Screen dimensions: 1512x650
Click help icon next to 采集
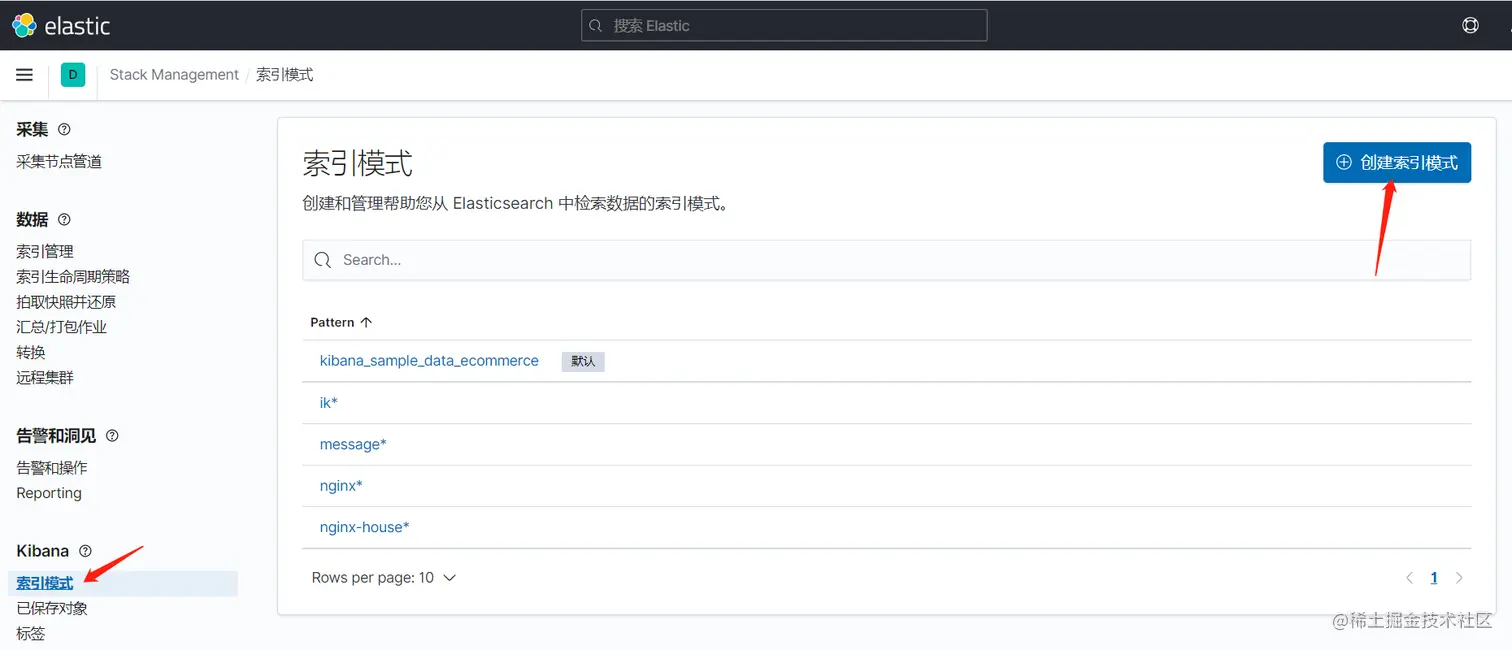tap(64, 129)
